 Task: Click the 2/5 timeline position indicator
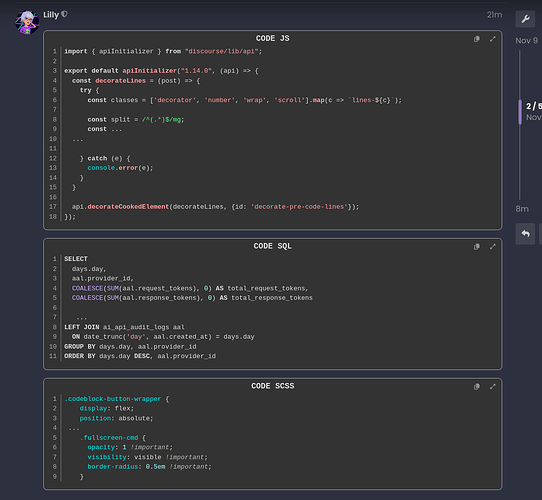tap(533, 106)
